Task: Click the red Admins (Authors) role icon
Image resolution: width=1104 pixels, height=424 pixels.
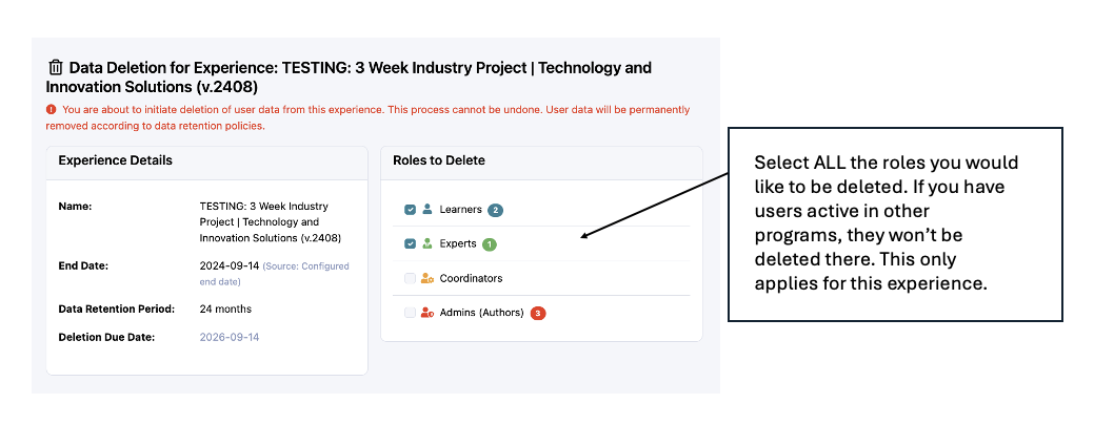Action: coord(427,313)
